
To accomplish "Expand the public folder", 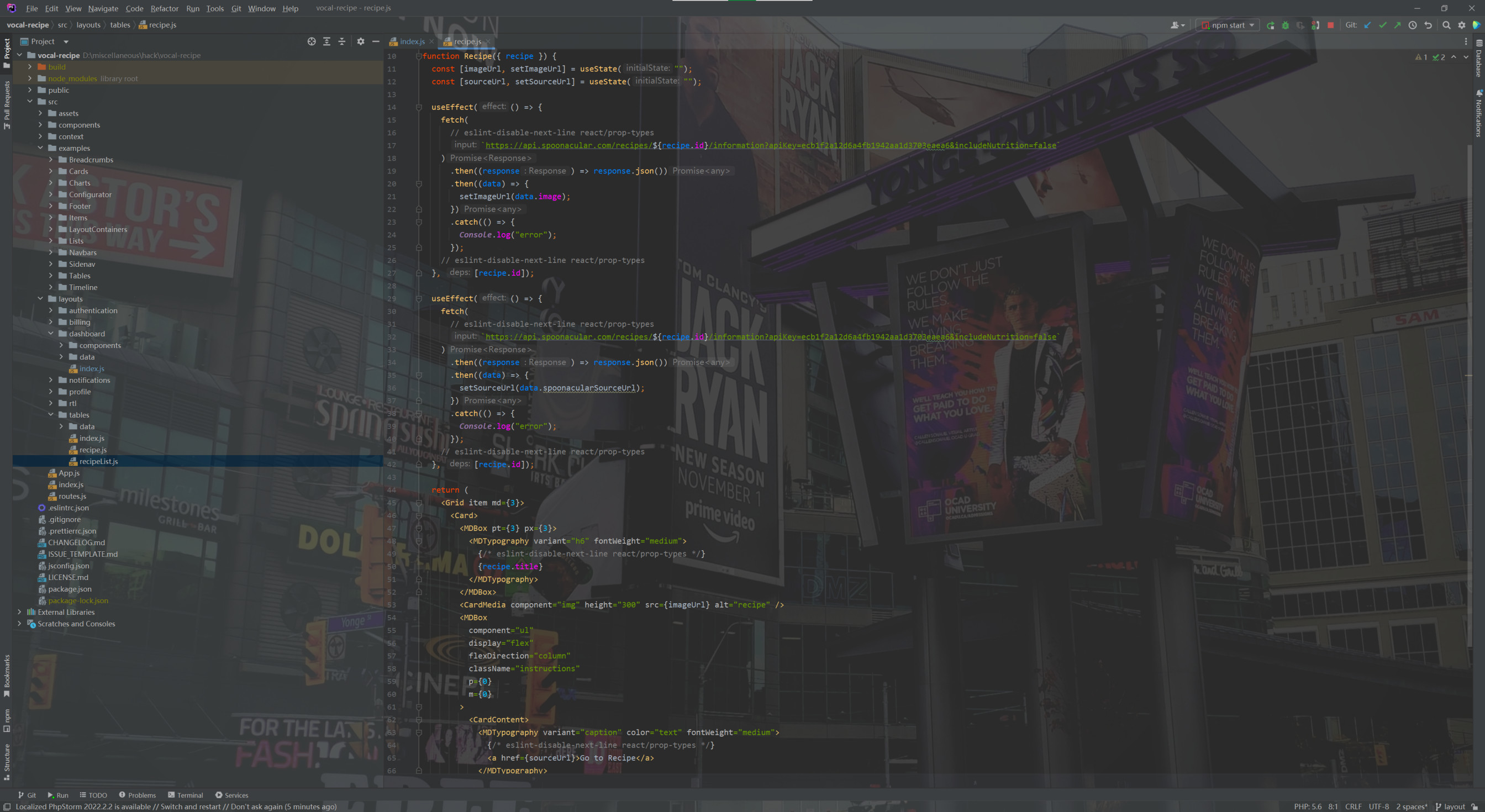I will click(30, 90).
